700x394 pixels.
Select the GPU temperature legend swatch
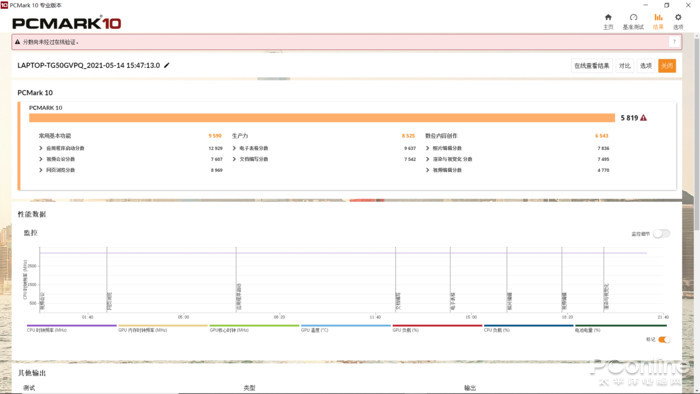pos(346,326)
